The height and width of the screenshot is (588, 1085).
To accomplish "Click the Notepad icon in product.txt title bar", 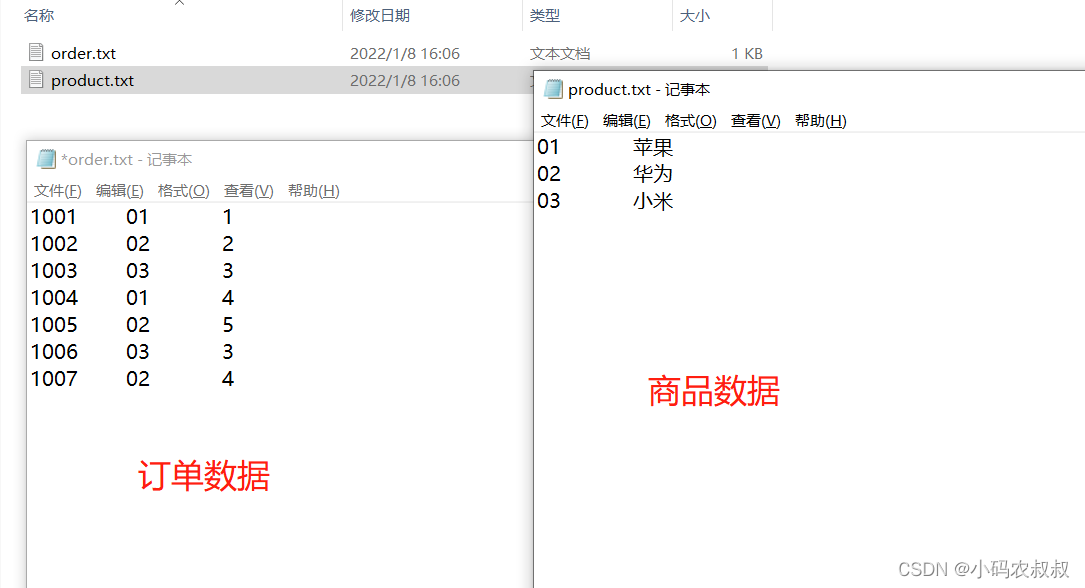I will pyautogui.click(x=553, y=89).
